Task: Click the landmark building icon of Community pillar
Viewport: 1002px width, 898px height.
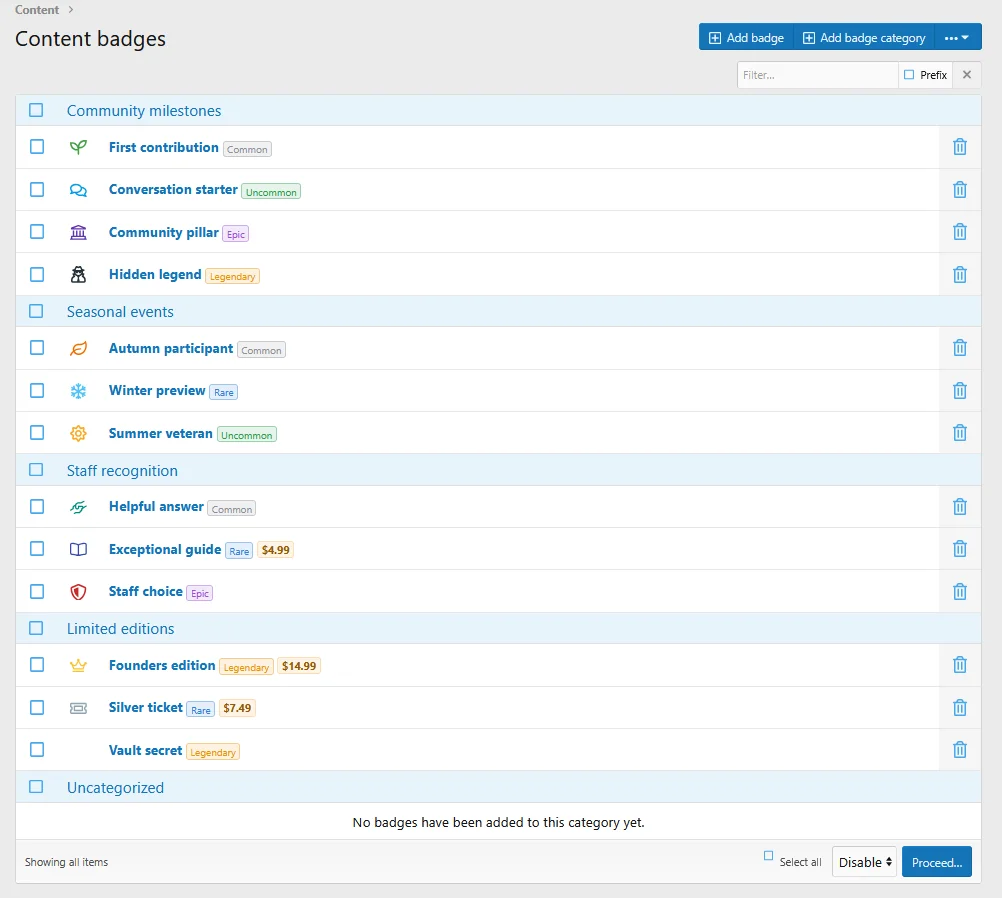Action: point(78,232)
